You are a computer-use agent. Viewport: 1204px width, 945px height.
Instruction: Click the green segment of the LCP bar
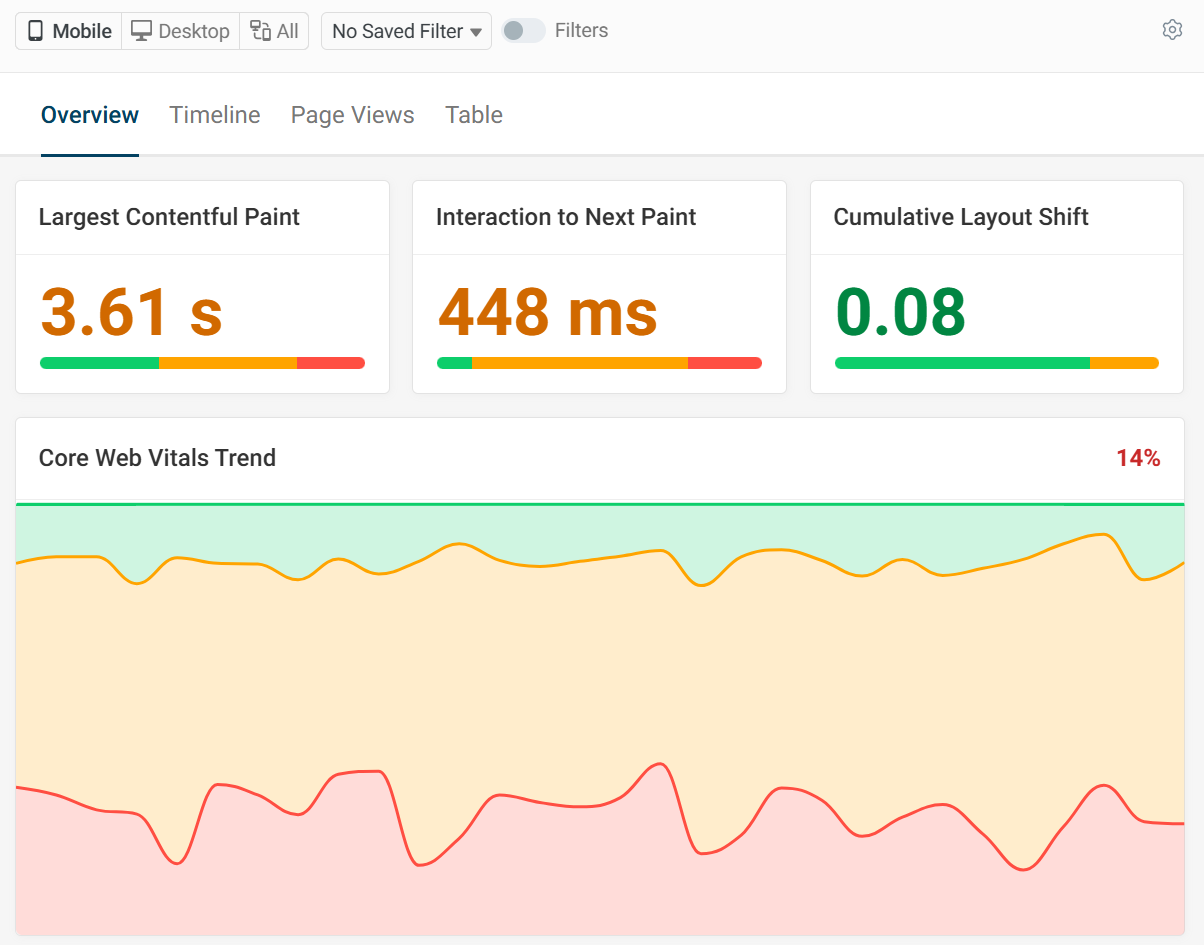[x=98, y=363]
